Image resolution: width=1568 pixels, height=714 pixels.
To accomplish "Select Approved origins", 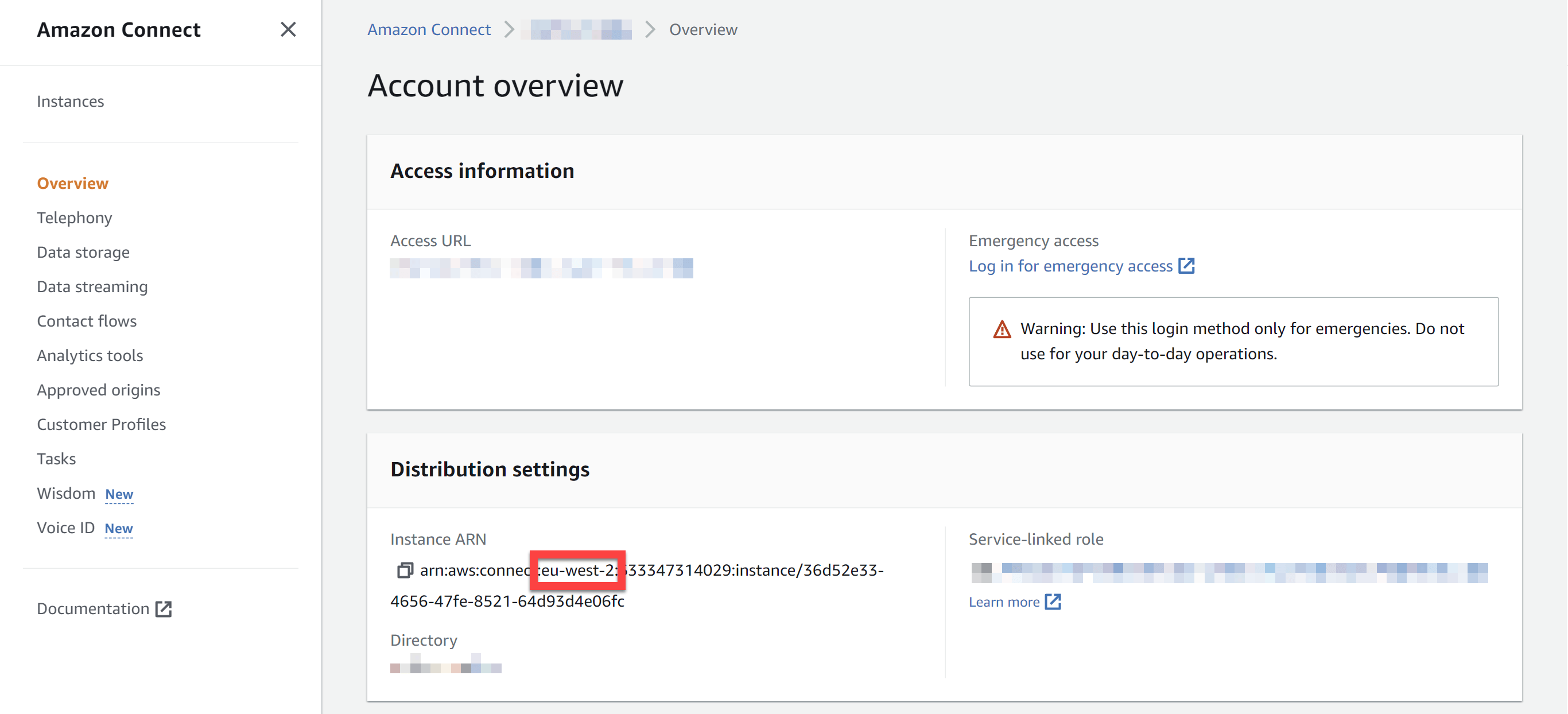I will pyautogui.click(x=99, y=390).
